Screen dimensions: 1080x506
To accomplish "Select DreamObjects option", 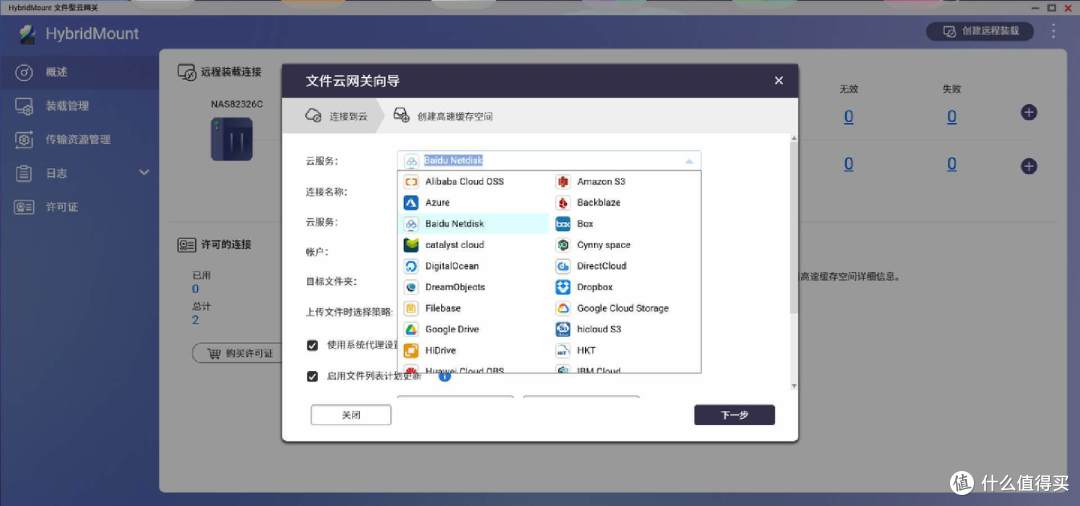I will coord(474,287).
